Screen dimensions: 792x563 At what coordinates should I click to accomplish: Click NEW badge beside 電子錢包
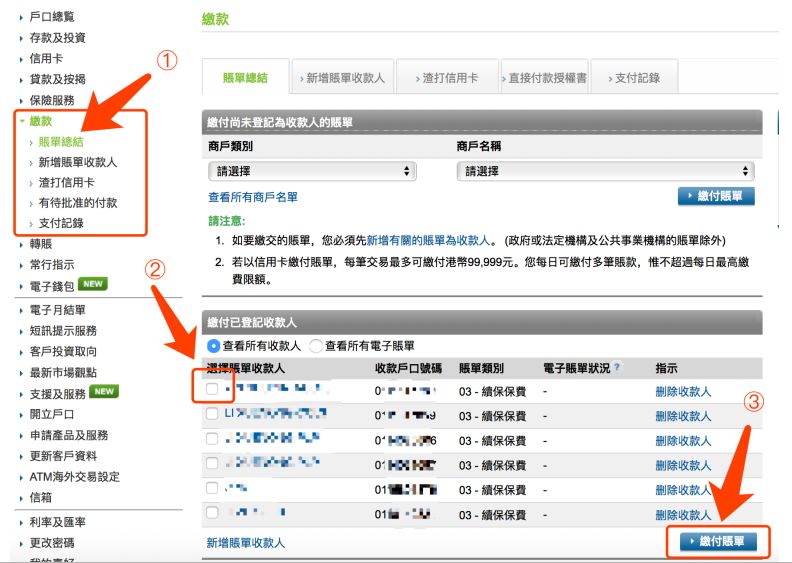click(x=93, y=284)
